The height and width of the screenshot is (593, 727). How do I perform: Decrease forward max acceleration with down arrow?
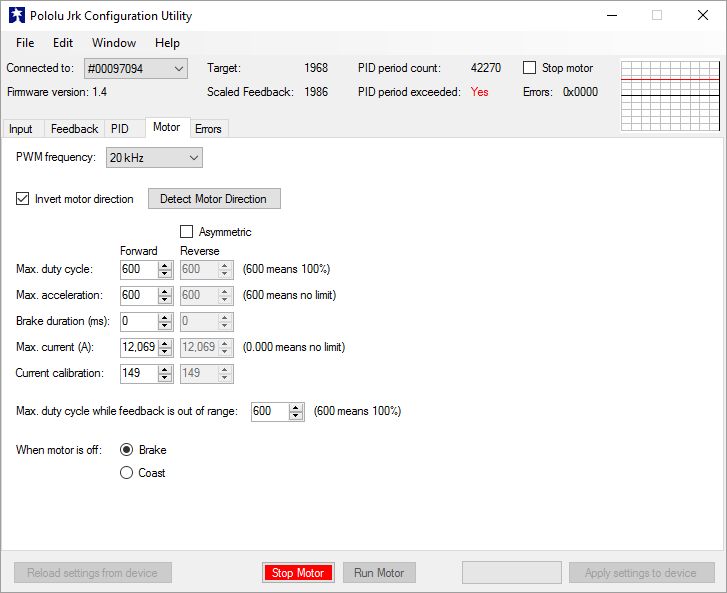coord(165,300)
